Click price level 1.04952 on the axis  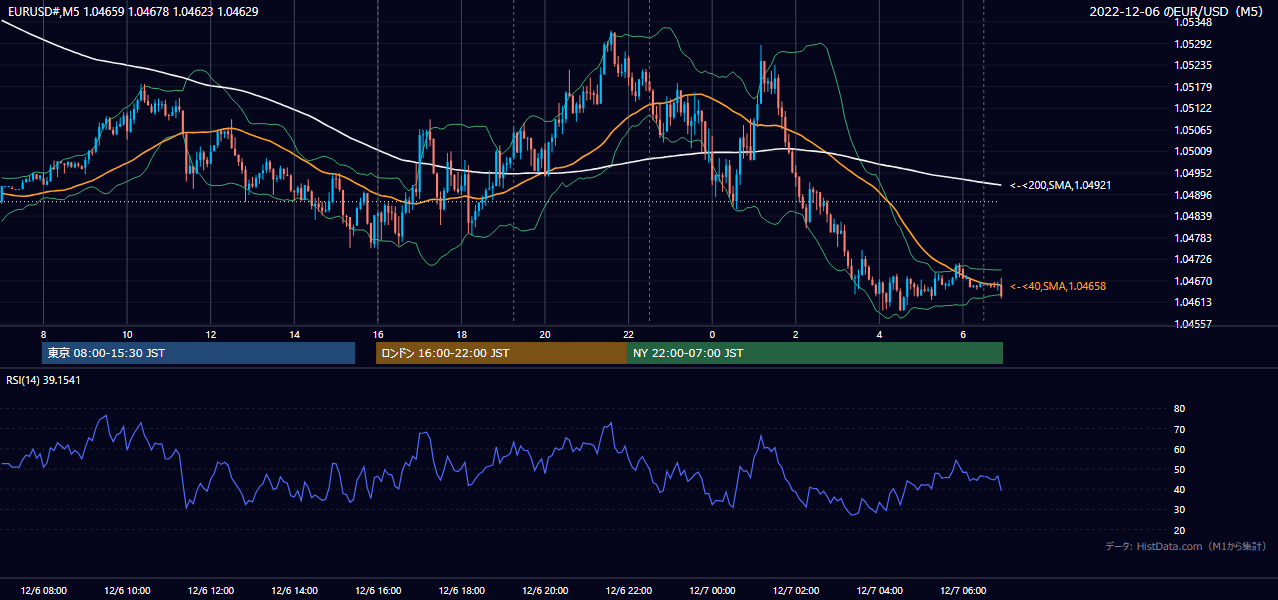point(1193,173)
